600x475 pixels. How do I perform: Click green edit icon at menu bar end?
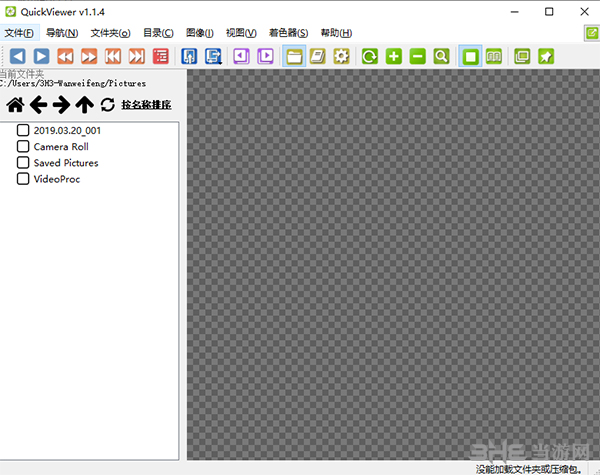click(x=592, y=33)
